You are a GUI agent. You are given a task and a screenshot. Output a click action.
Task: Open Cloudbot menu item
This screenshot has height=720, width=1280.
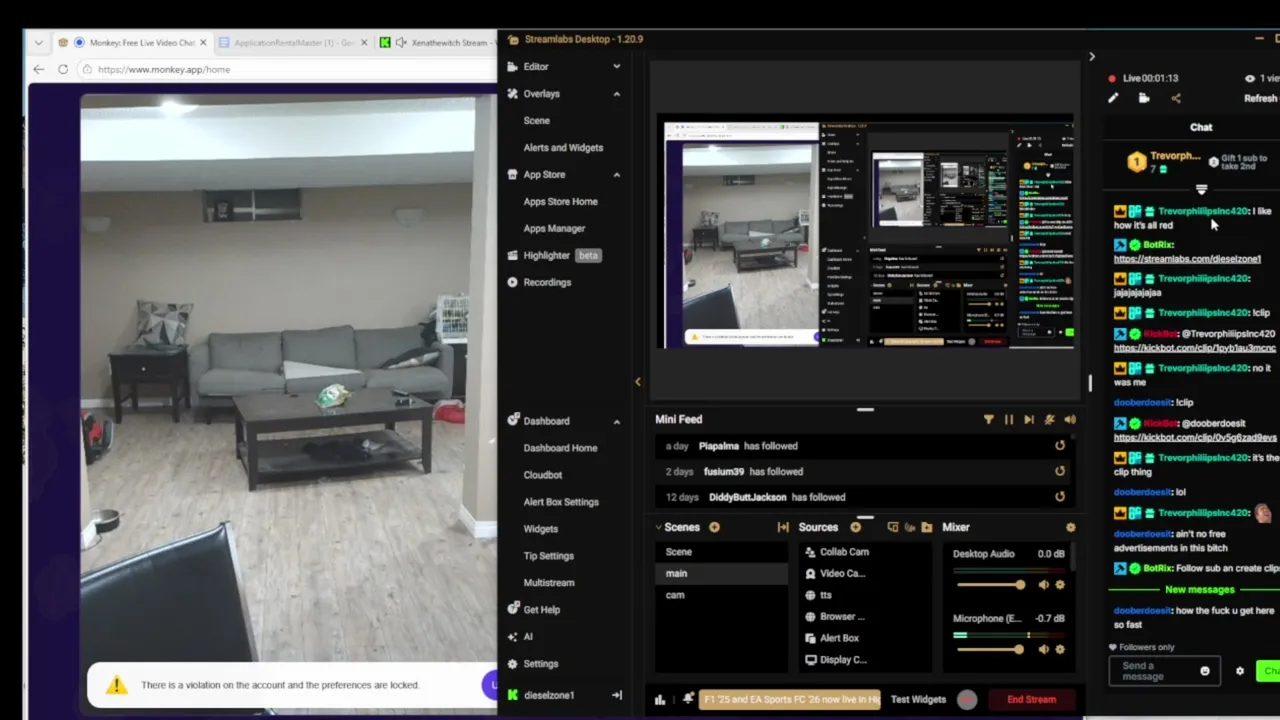coord(543,475)
